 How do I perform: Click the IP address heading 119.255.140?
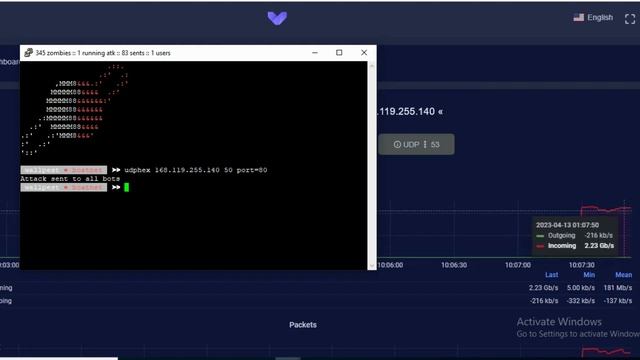click(x=410, y=111)
